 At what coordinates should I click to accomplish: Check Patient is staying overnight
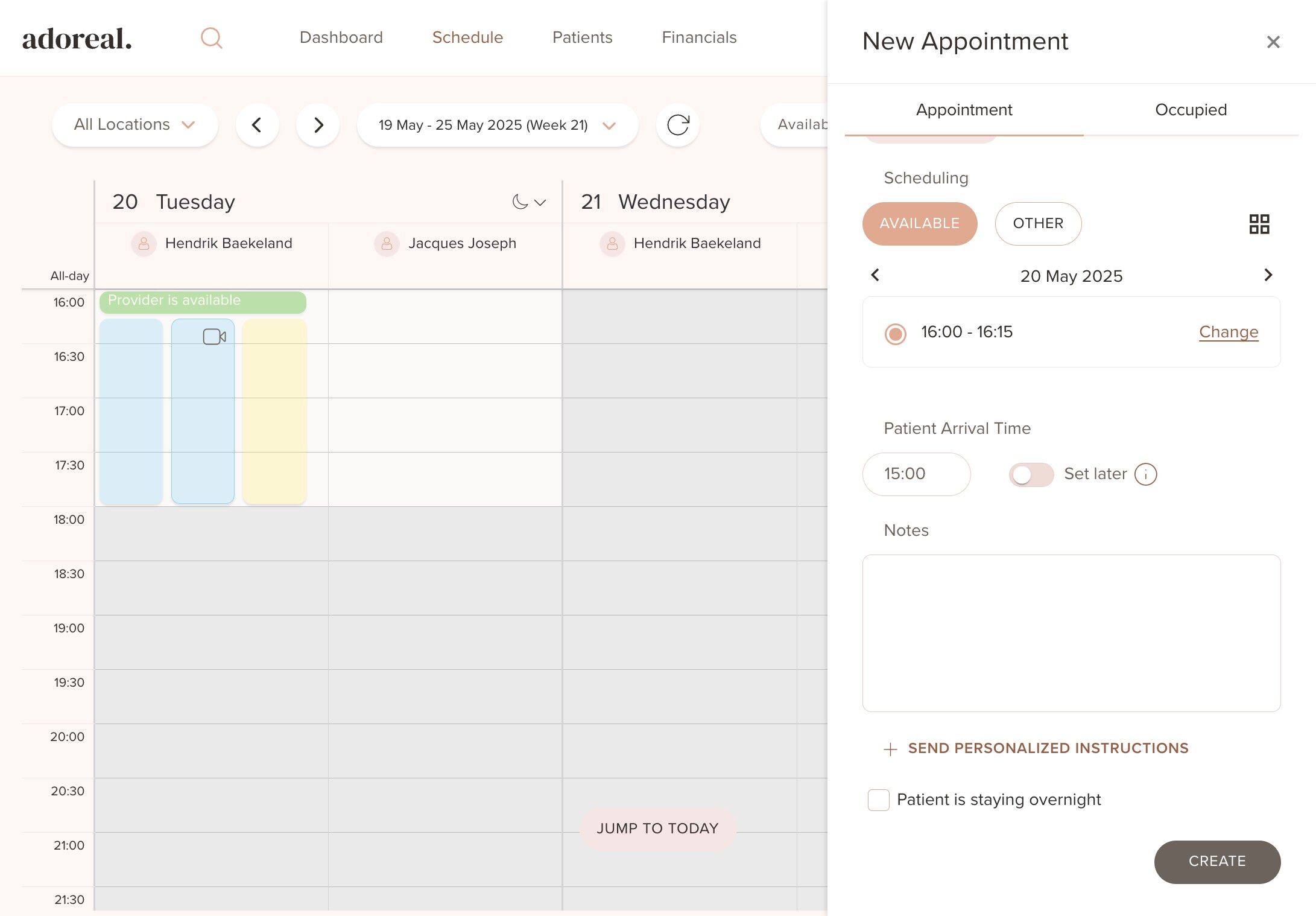tap(878, 800)
